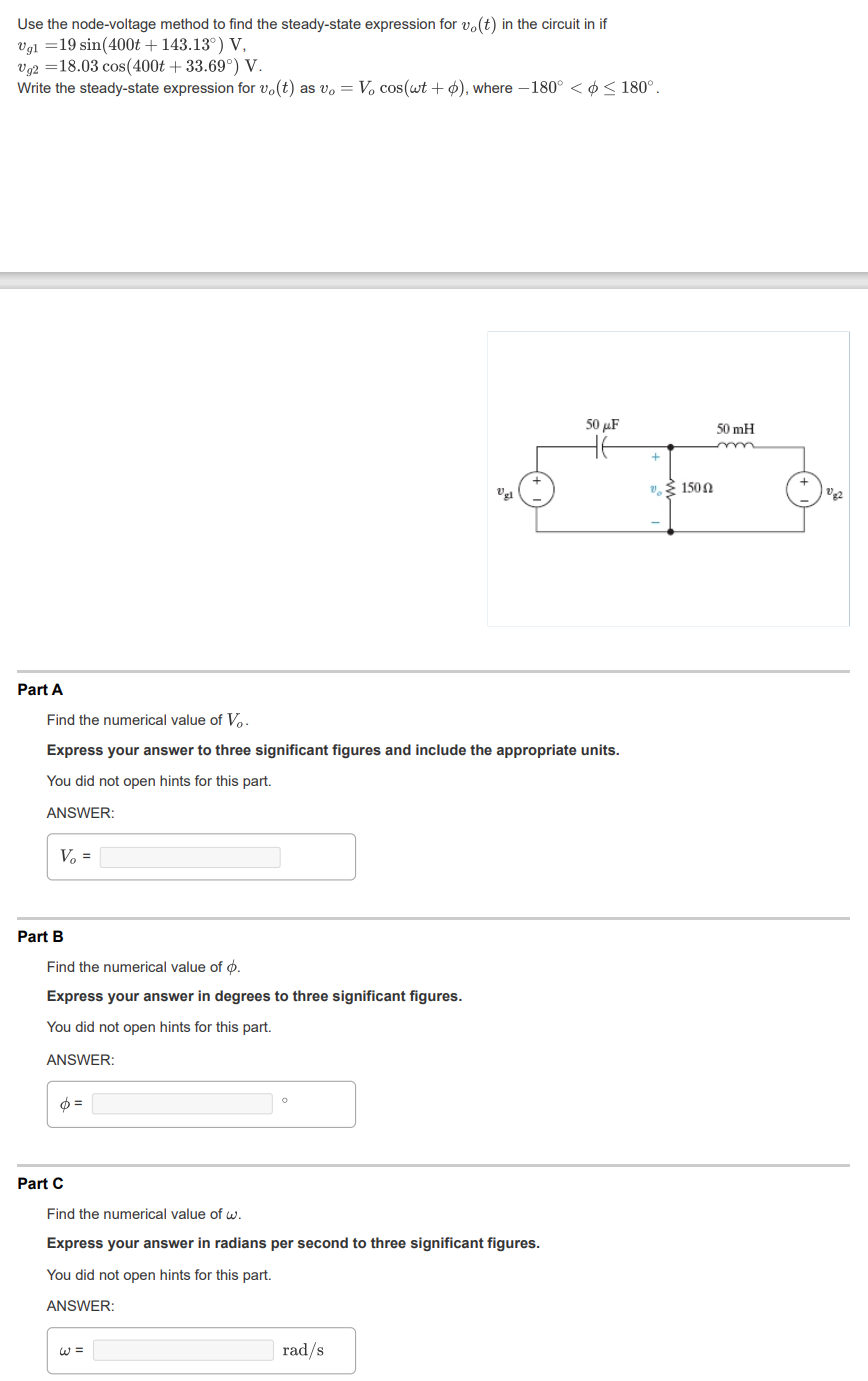This screenshot has width=868, height=1381.
Task: Click the 50 µF capacitor symbol
Action: tap(600, 448)
